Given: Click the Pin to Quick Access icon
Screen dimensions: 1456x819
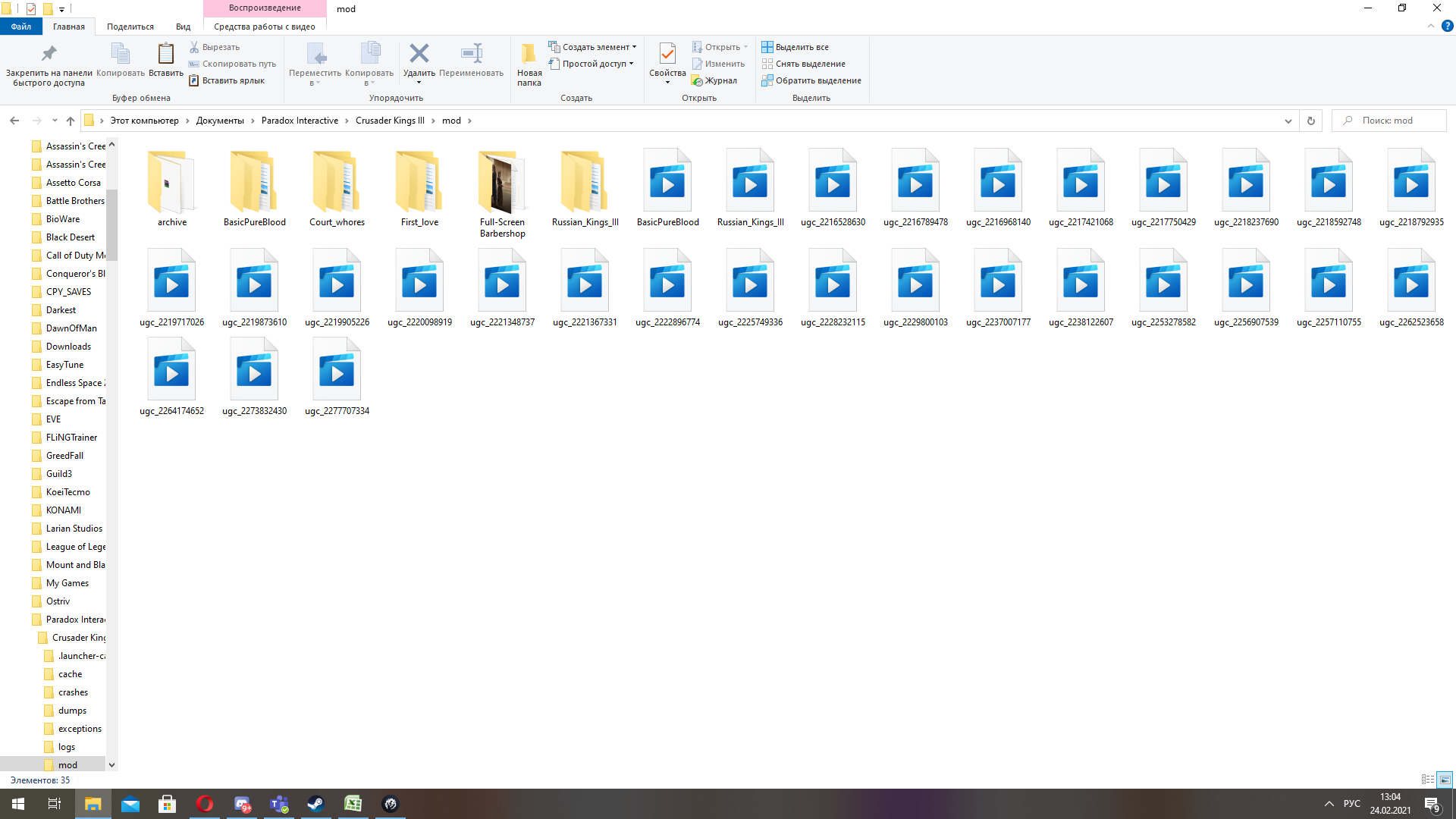Looking at the screenshot, I should (x=49, y=54).
